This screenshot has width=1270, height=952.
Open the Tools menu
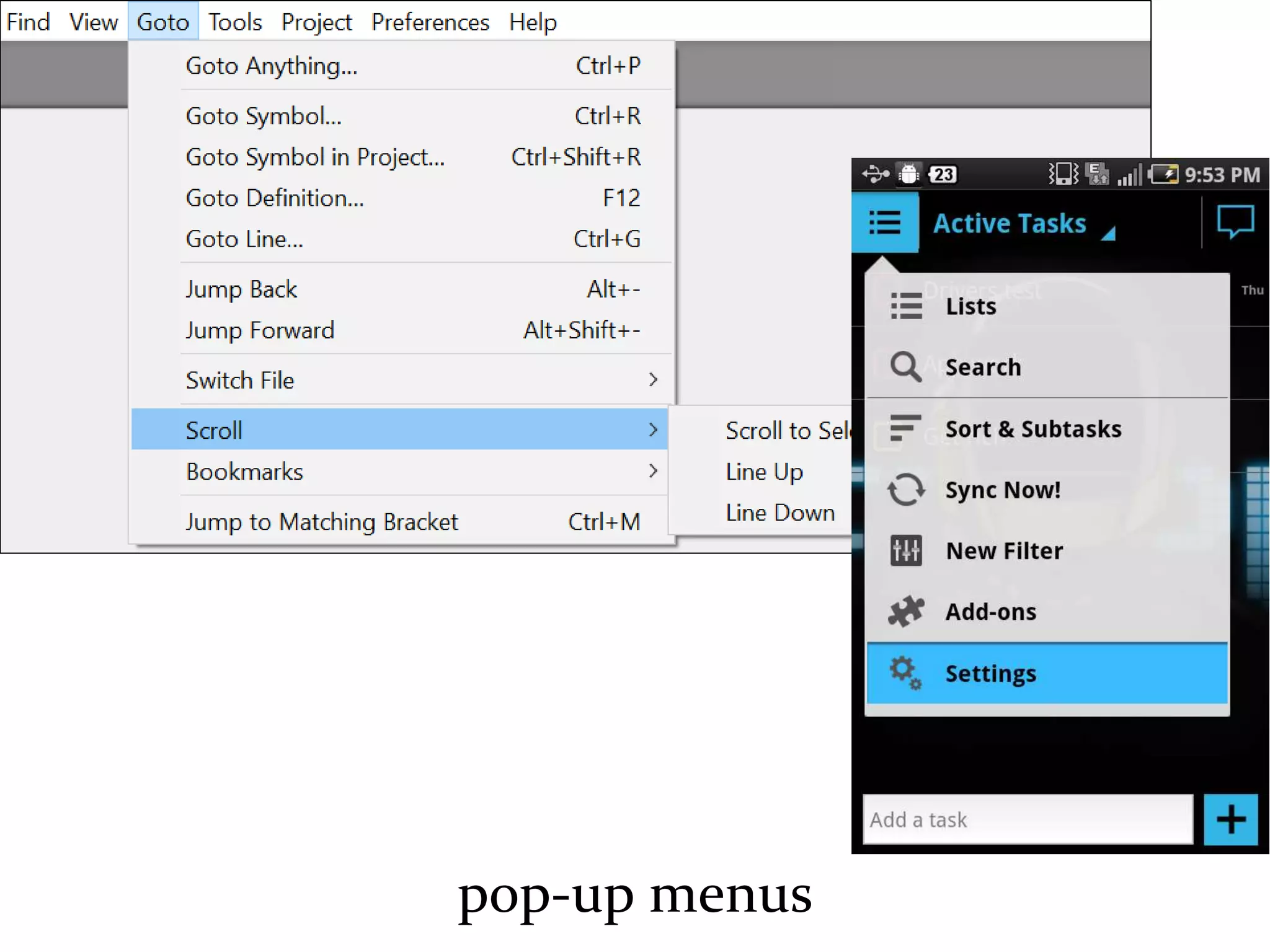(234, 22)
